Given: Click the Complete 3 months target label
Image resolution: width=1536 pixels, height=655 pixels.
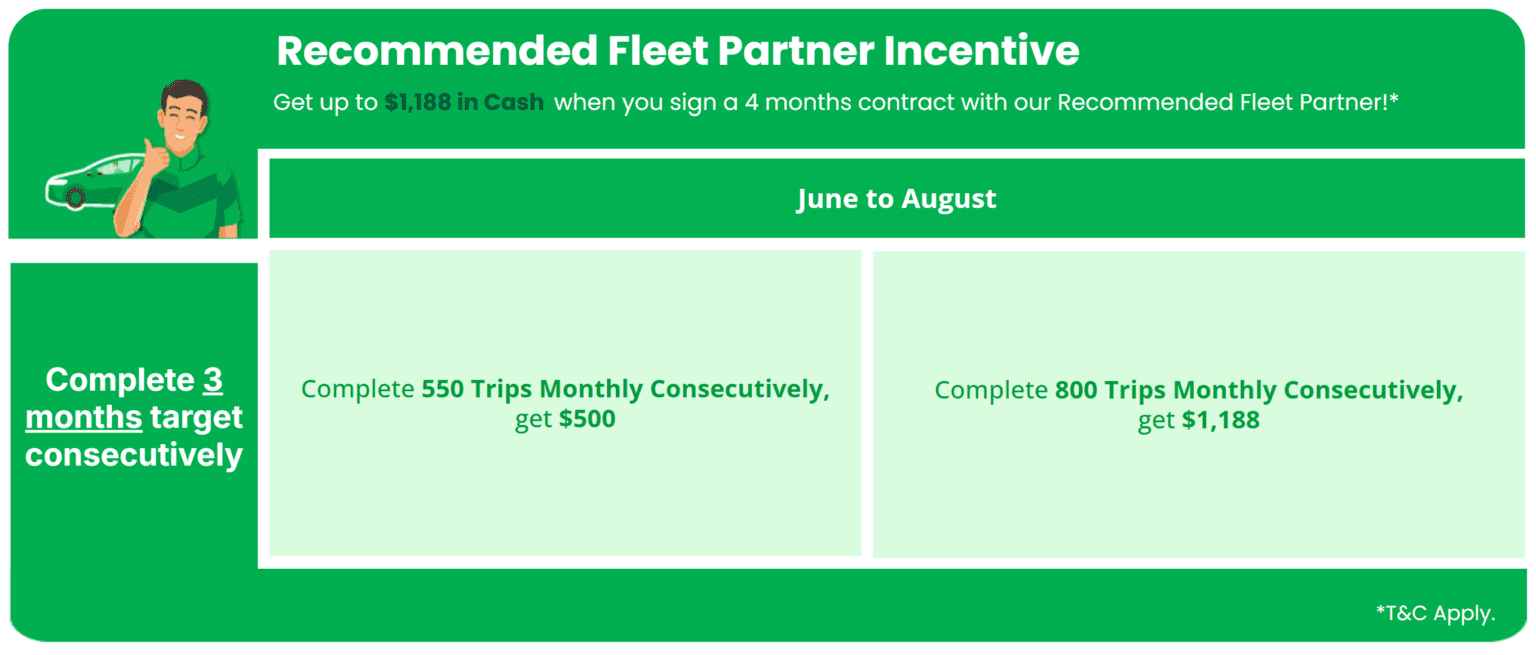Looking at the screenshot, I should 134,417.
